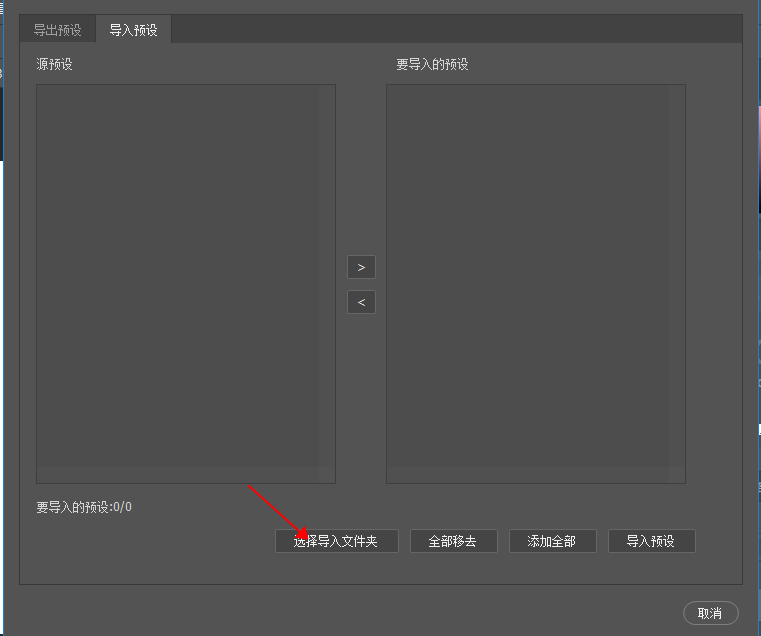Cancel the dialog with 取消
The height and width of the screenshot is (636, 761).
711,613
